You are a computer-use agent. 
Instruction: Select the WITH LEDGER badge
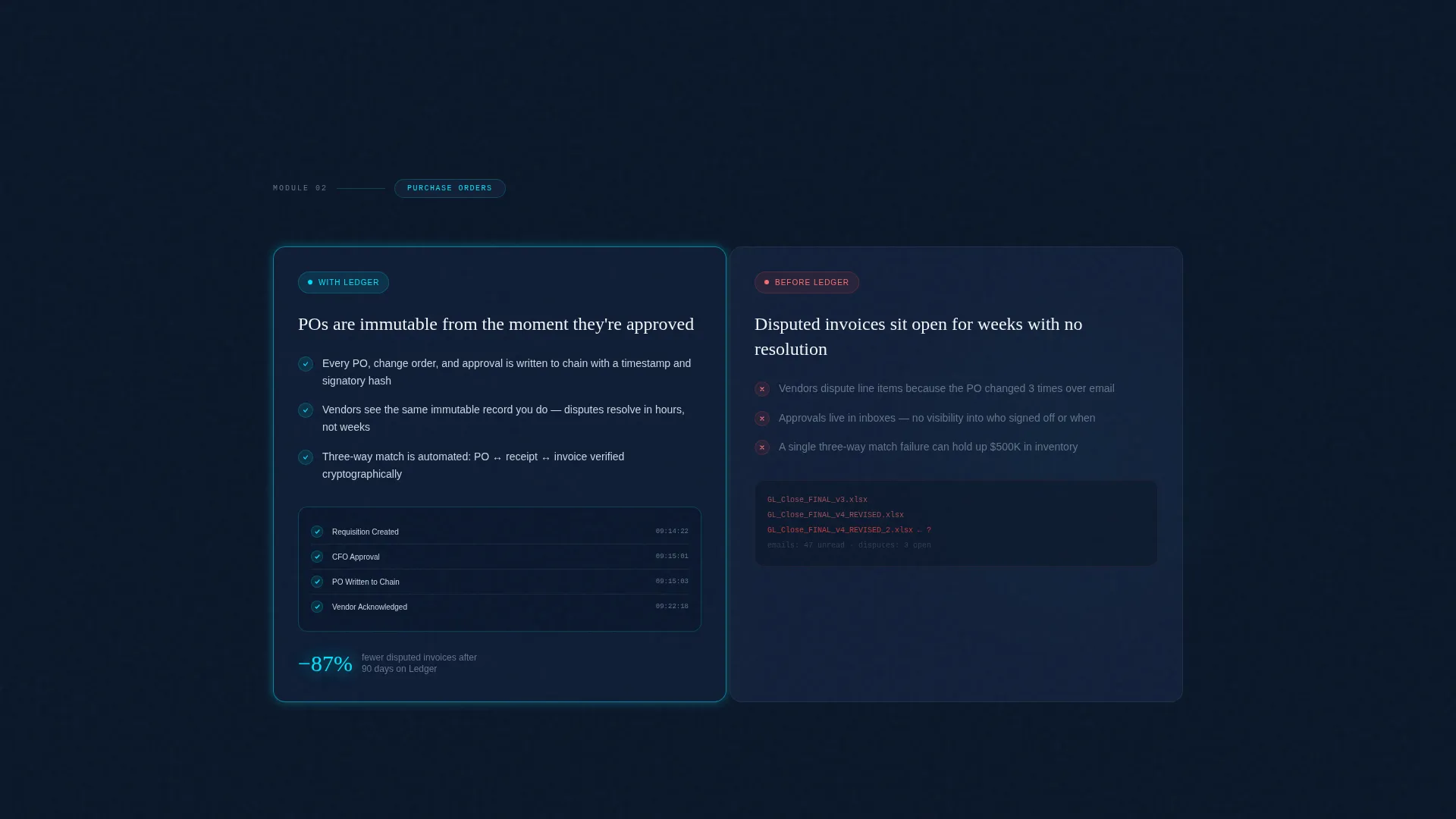pos(344,282)
